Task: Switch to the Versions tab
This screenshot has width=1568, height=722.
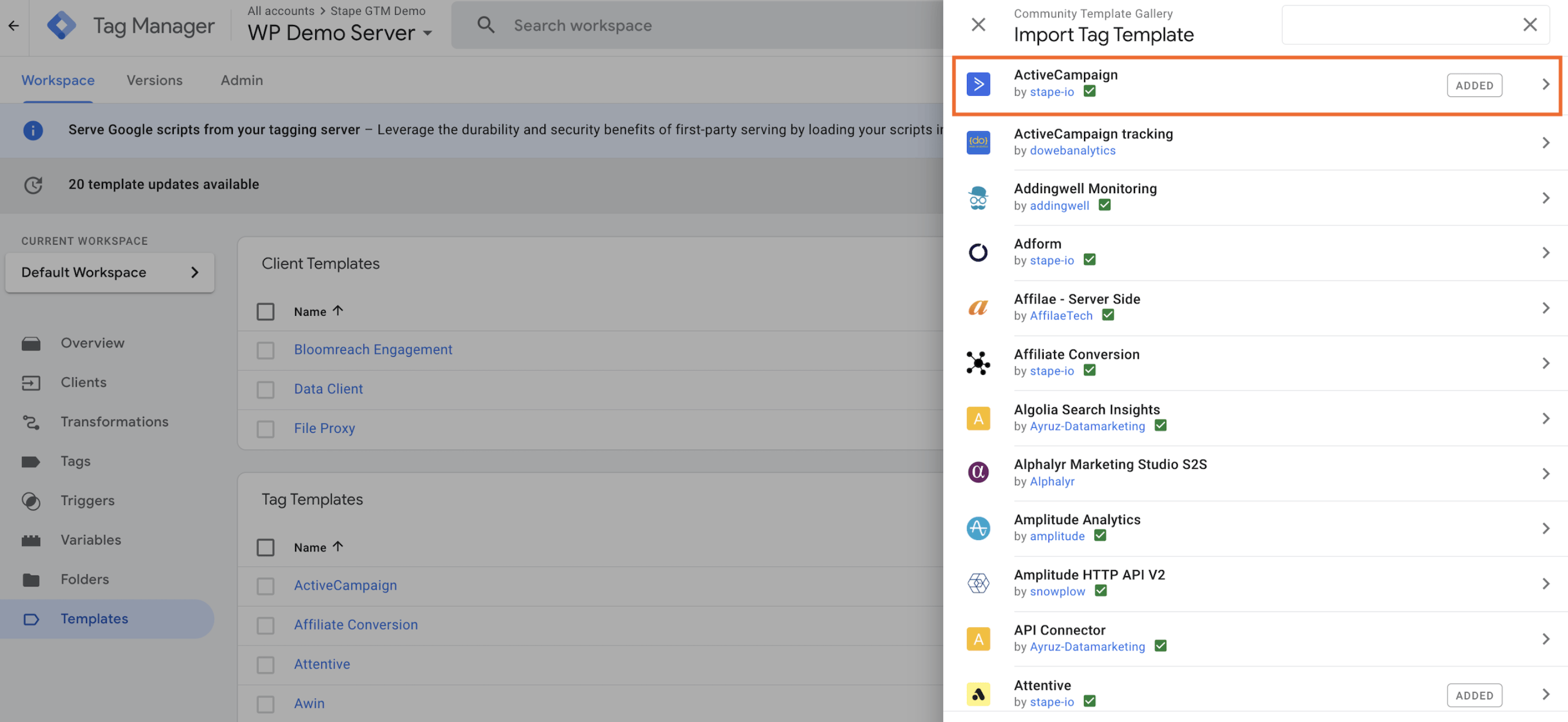Action: tap(155, 81)
